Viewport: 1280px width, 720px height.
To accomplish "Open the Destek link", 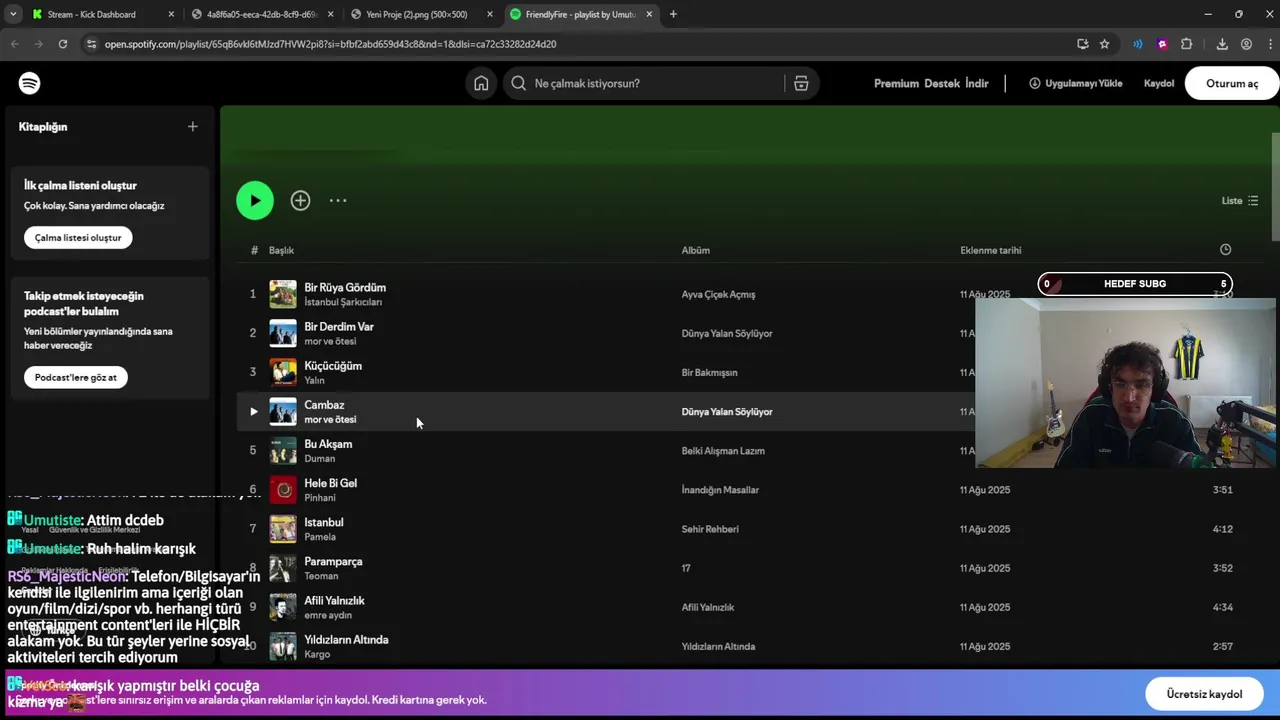I will (x=942, y=83).
